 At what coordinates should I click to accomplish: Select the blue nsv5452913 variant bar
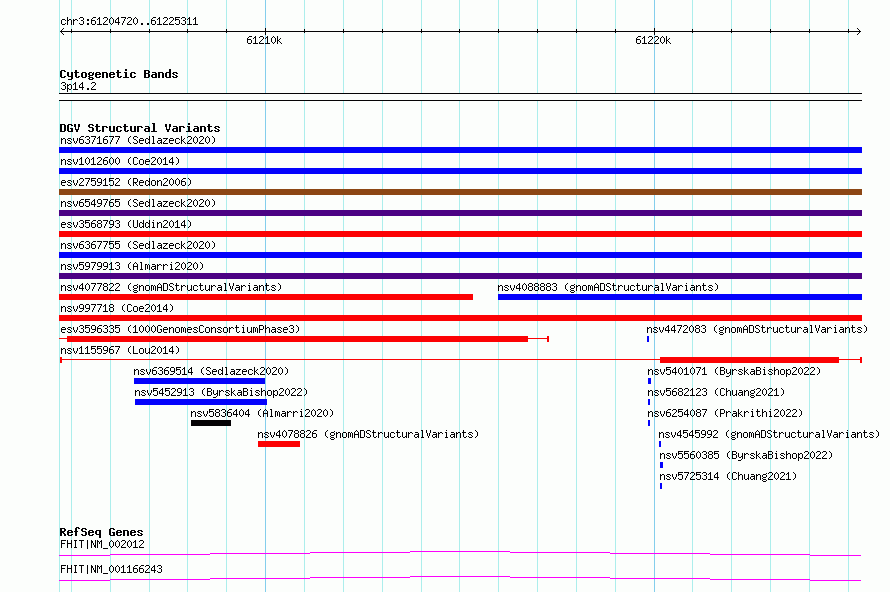pos(201,402)
